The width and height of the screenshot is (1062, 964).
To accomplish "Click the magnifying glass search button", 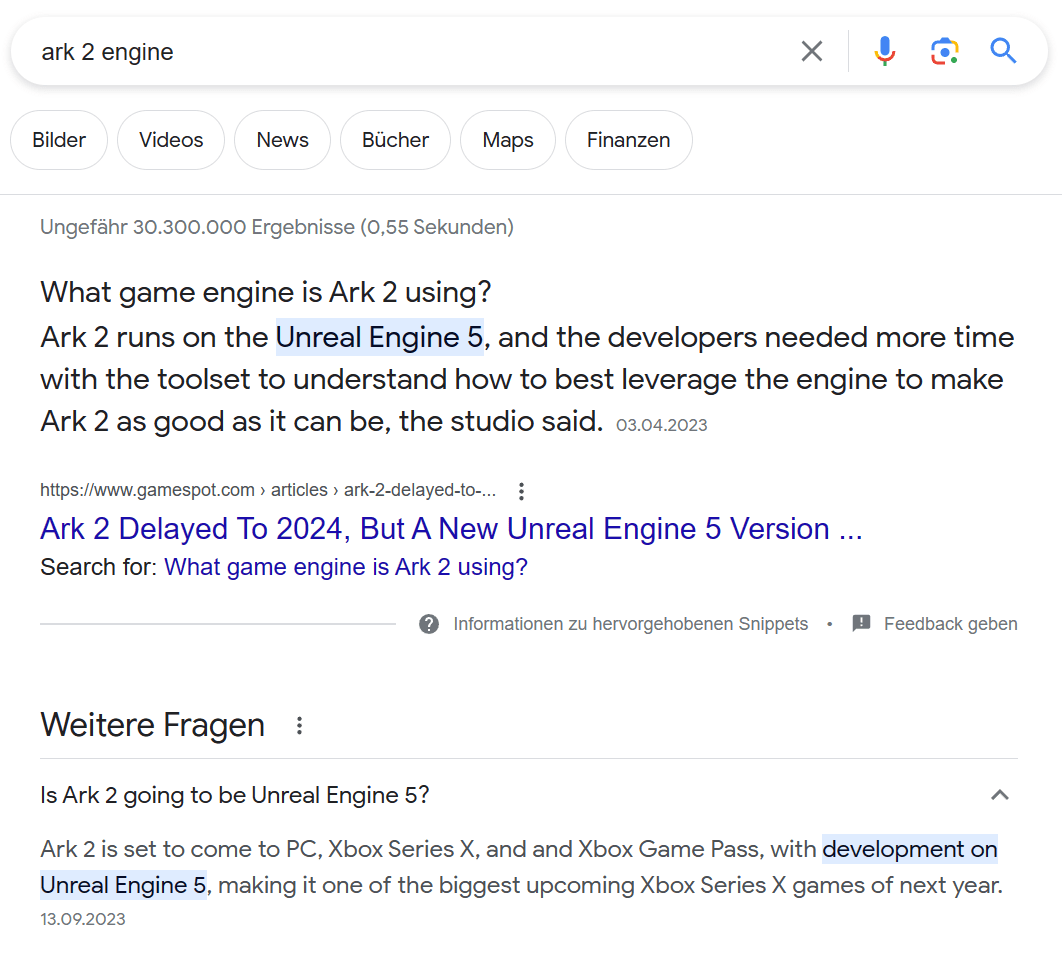I will (1003, 51).
